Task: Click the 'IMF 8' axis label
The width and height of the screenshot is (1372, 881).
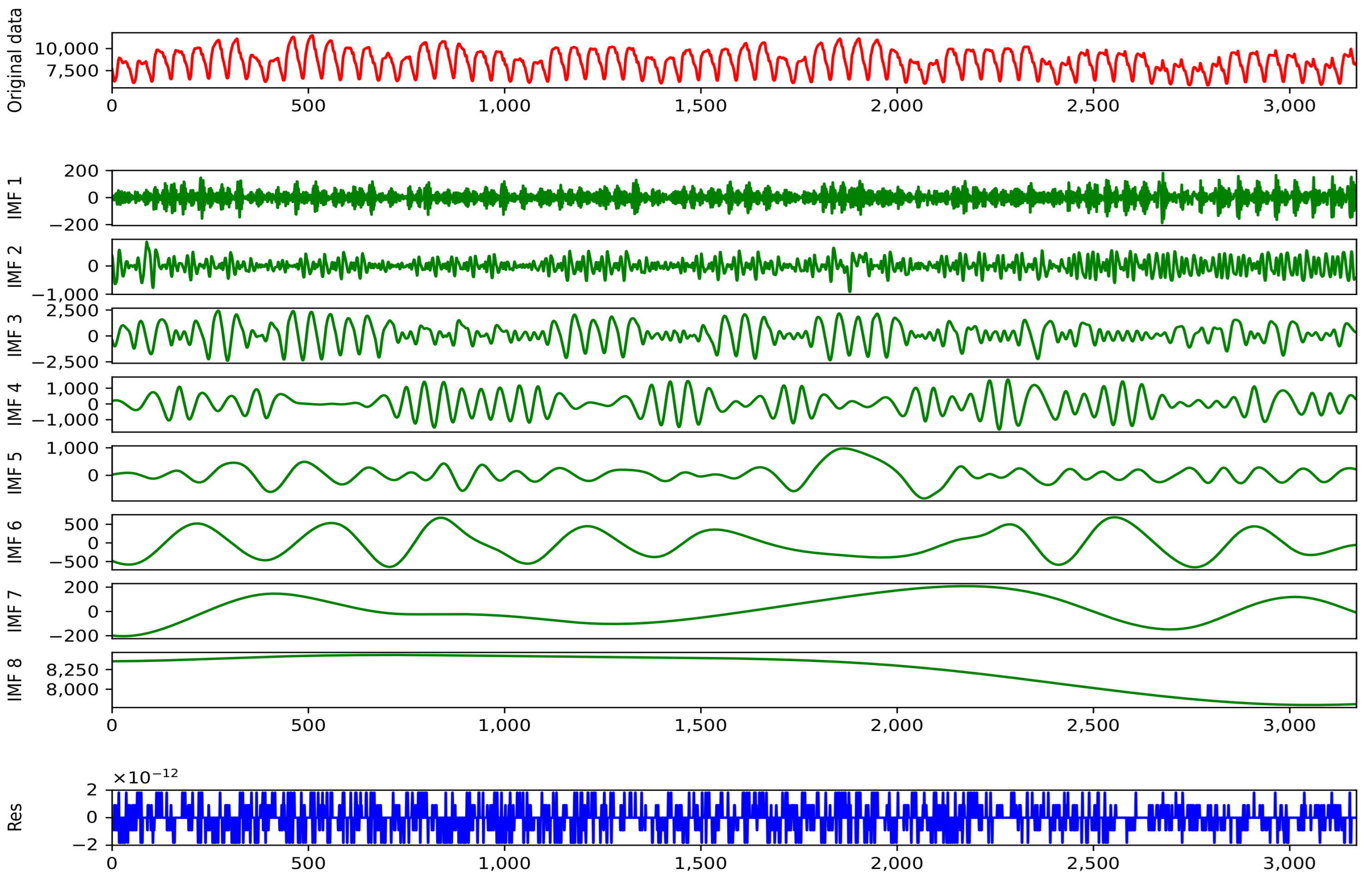Action: [x=15, y=680]
